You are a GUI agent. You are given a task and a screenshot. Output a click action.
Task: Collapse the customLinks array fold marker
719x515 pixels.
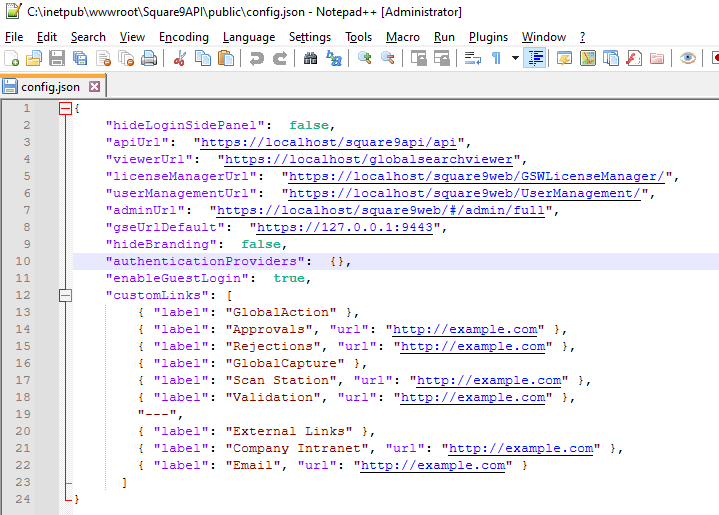[66, 295]
